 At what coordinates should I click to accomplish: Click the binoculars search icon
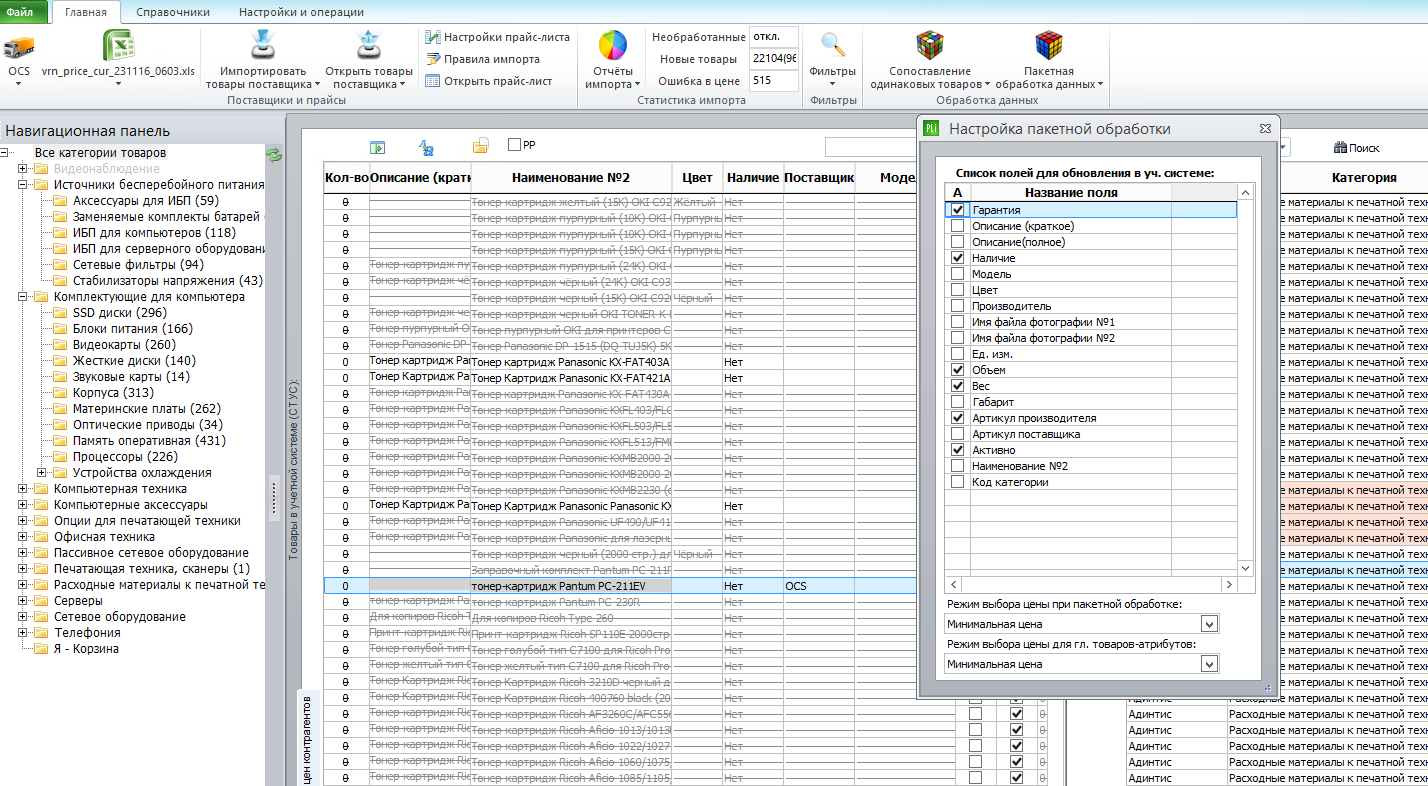[x=1340, y=148]
